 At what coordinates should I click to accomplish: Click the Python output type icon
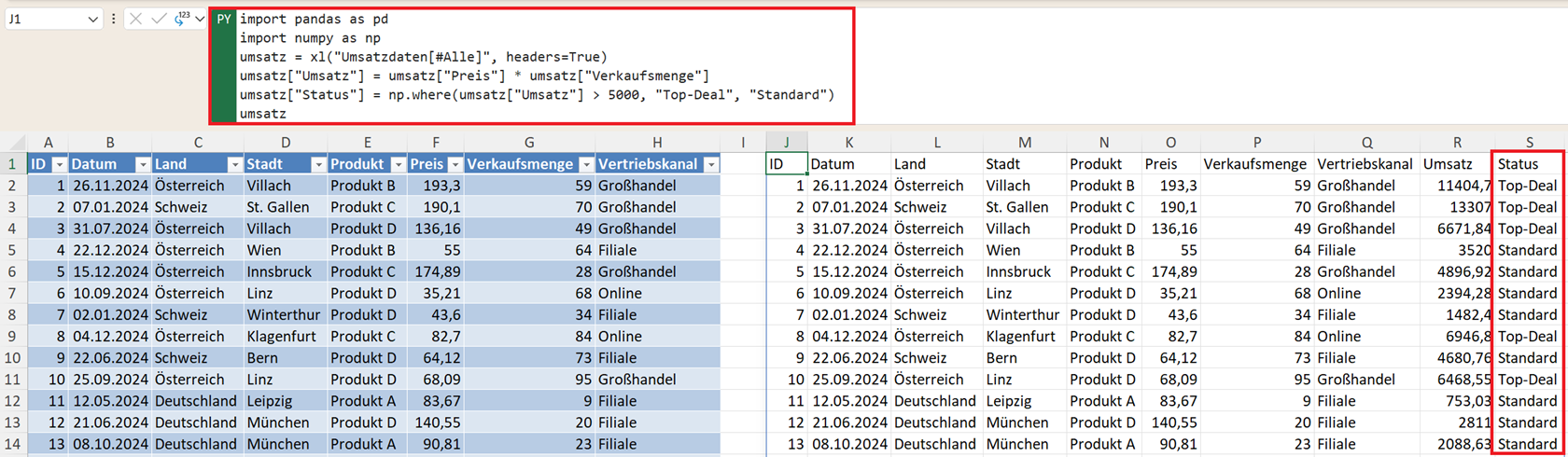point(181,19)
